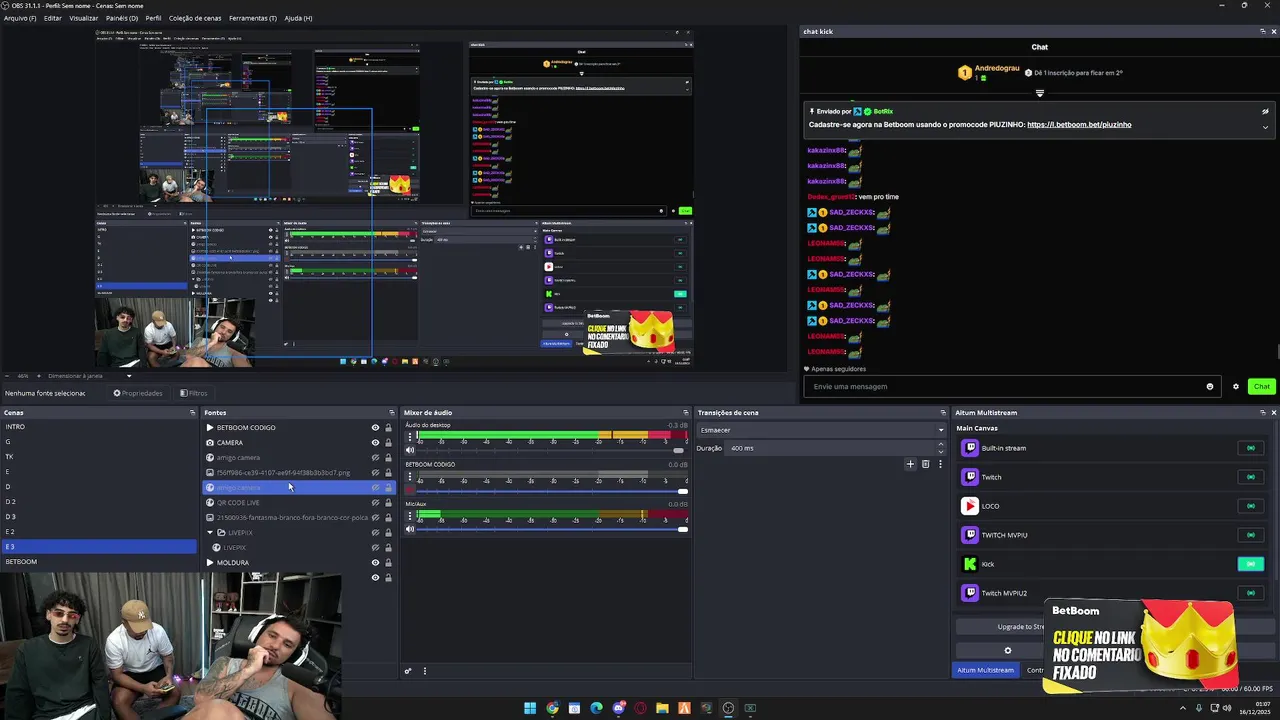Open chat settings gear icon
Image resolution: width=1280 pixels, height=720 pixels.
pos(1236,387)
